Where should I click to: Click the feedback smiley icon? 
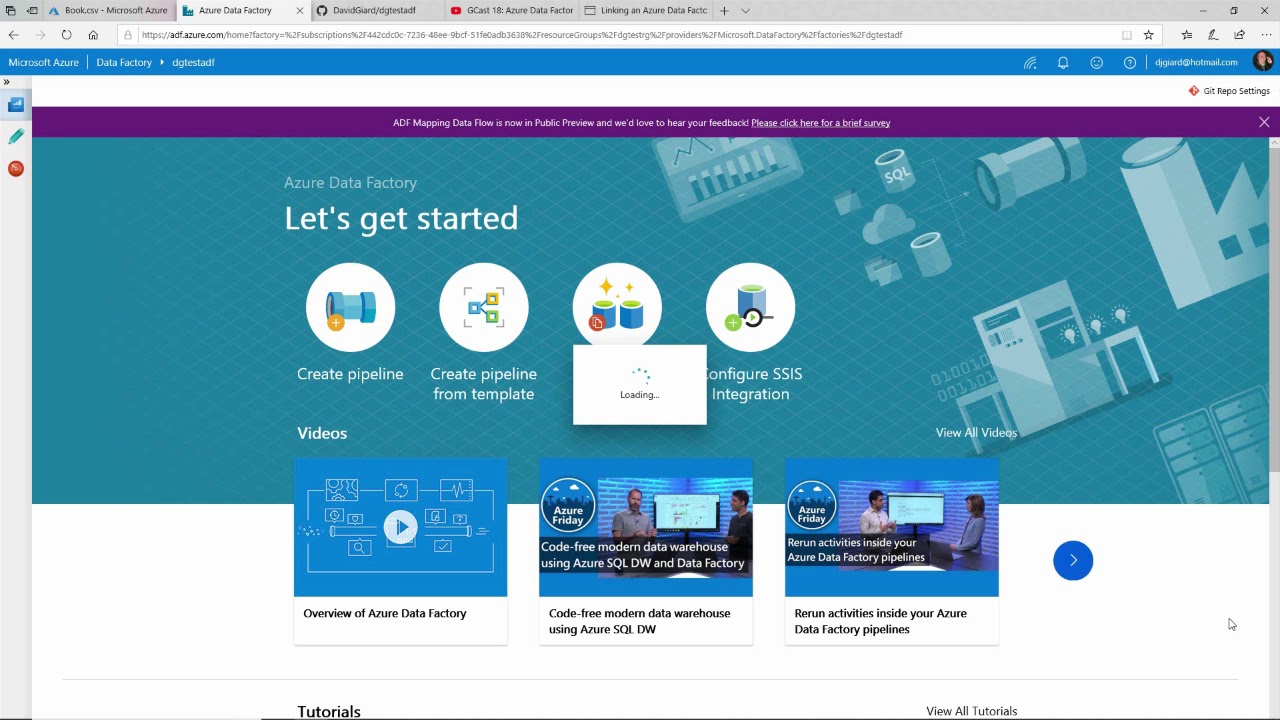click(x=1097, y=62)
